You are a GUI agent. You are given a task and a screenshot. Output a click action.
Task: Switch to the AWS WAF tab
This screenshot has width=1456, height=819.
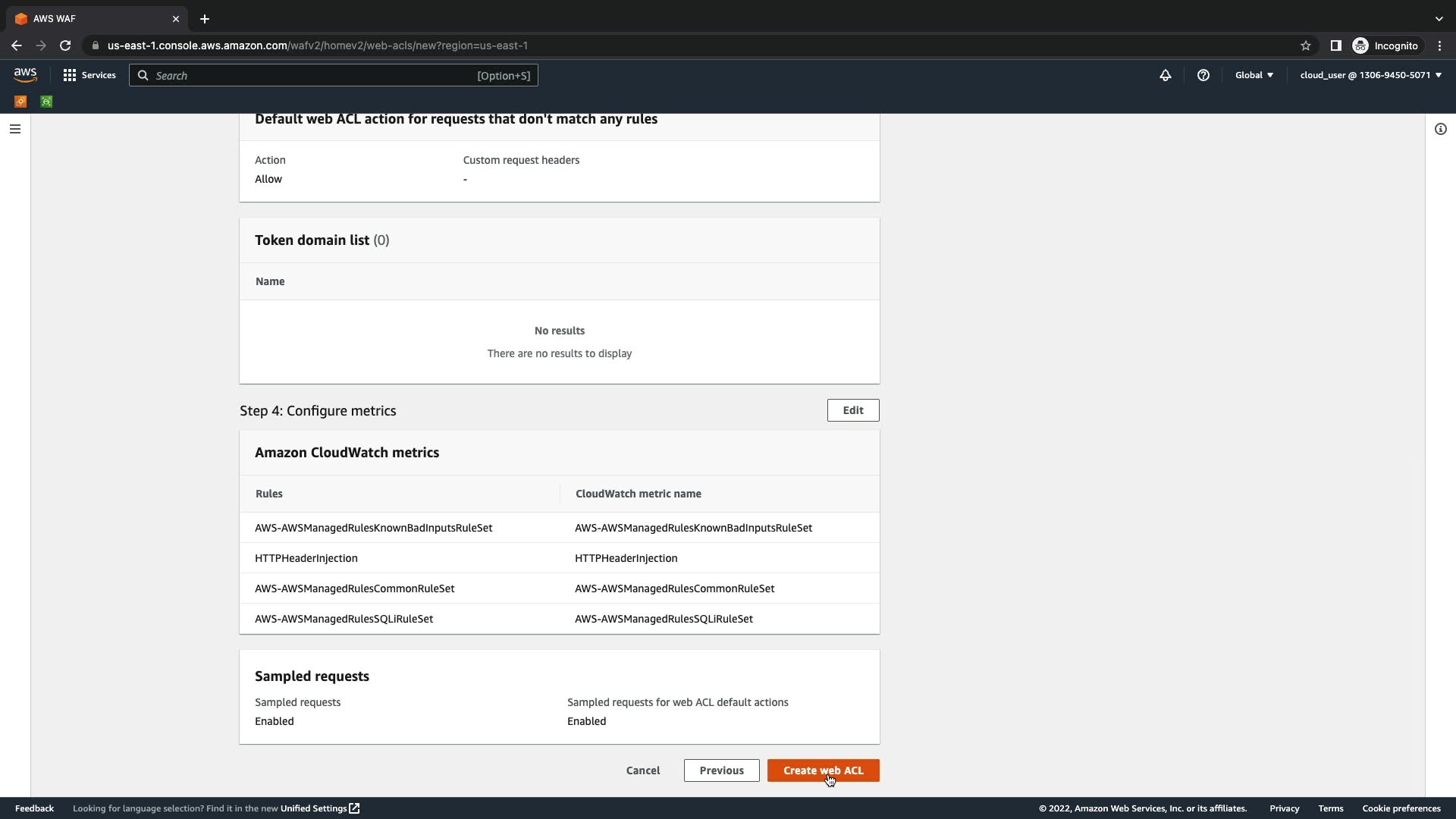[x=91, y=19]
